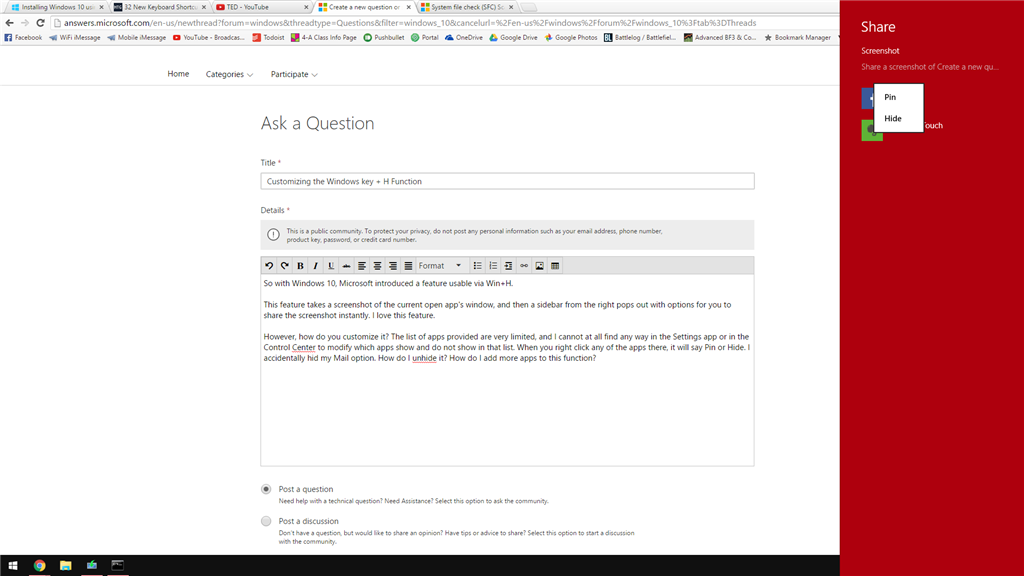Open the Pushbullet bookmark
1024x576 pixels.
(x=384, y=38)
